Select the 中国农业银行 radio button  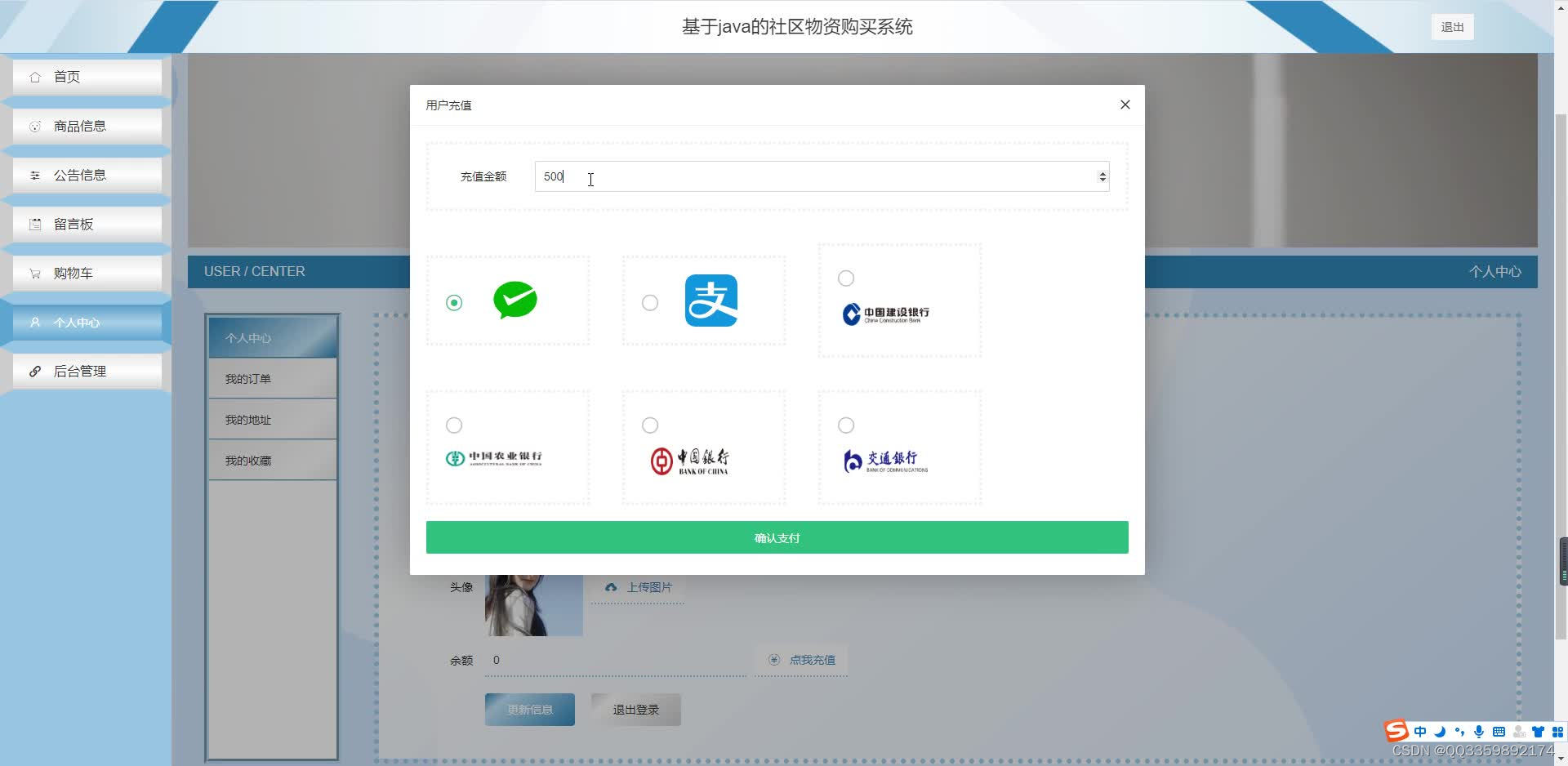pos(454,425)
